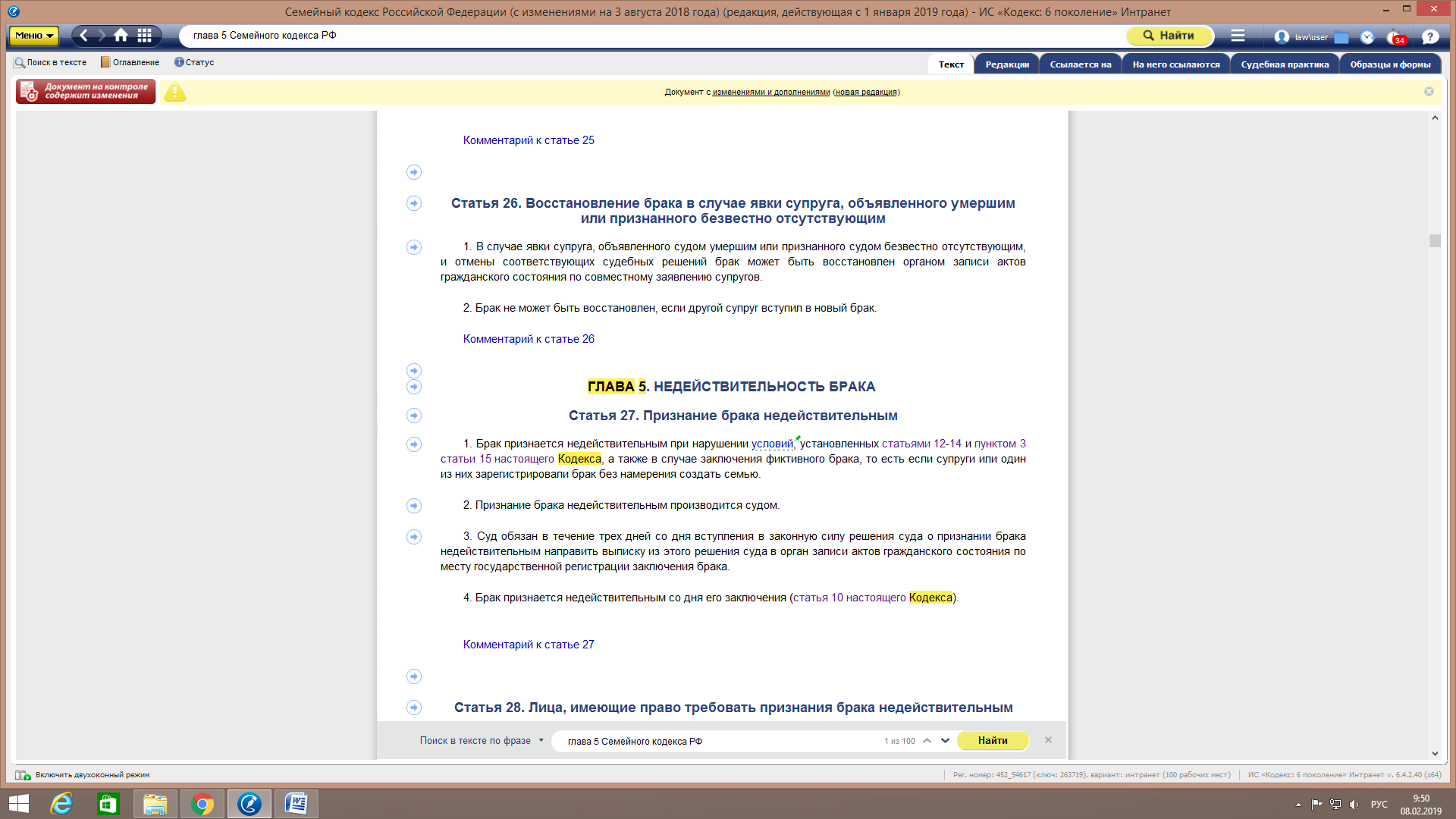The width and height of the screenshot is (1456, 819).
Task: Open the hamburger list icon beside Найти
Action: click(x=1238, y=35)
